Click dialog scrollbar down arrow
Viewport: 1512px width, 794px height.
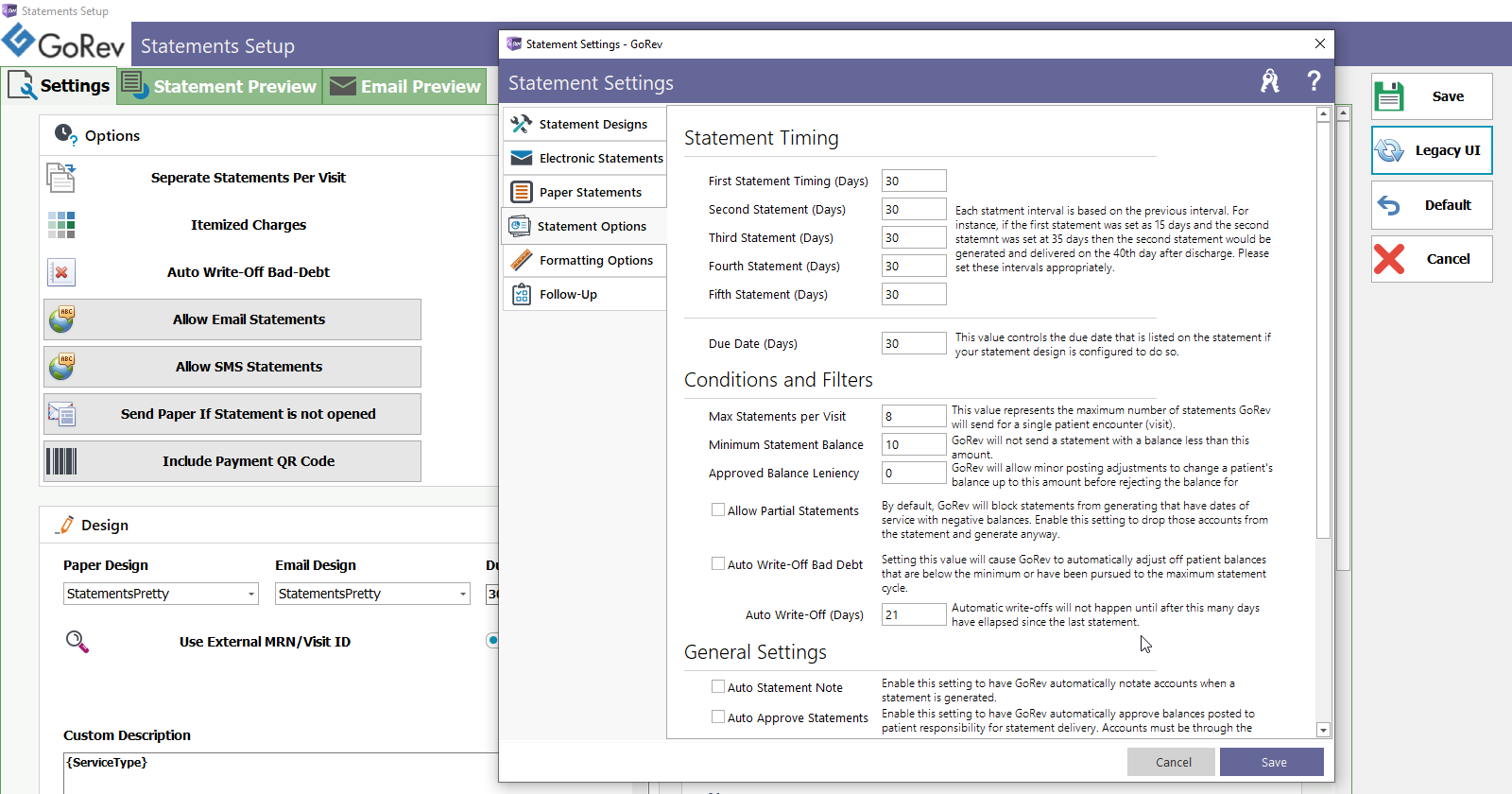1323,730
